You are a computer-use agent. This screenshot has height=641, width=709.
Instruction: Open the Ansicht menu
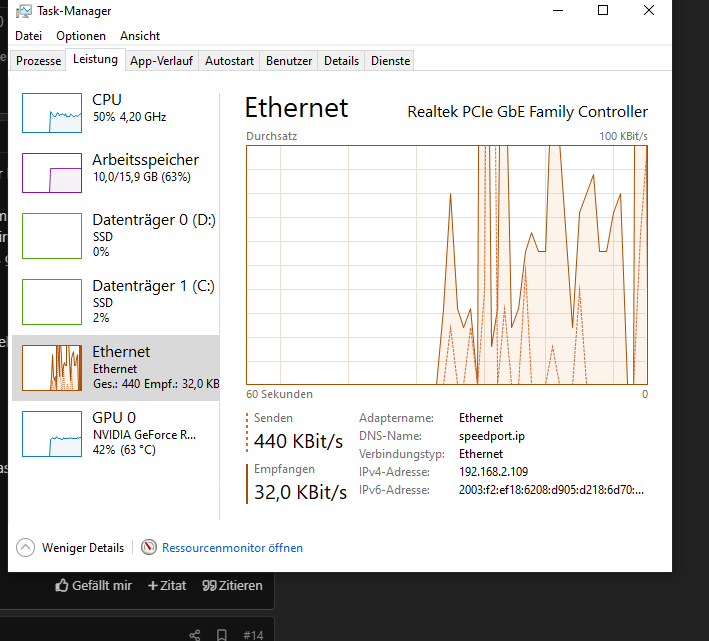click(x=140, y=36)
